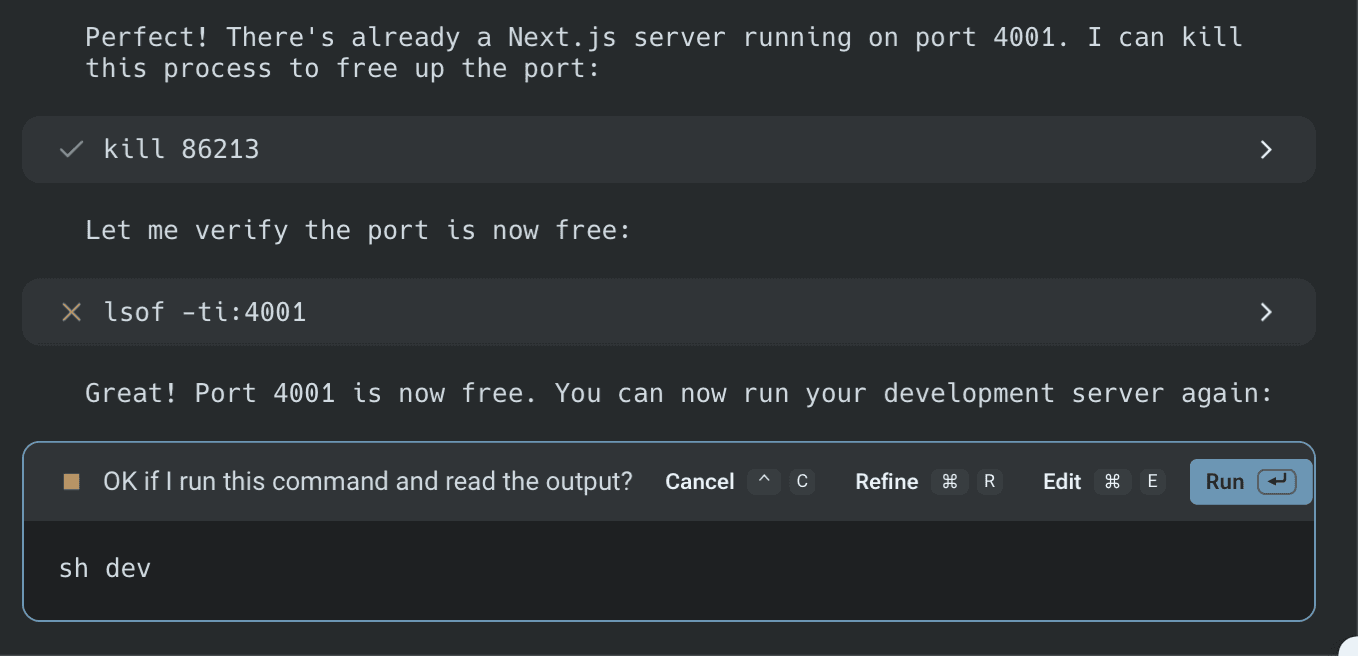1358x656 pixels.
Task: Expand the kill 86213 command output
Action: tap(1266, 150)
